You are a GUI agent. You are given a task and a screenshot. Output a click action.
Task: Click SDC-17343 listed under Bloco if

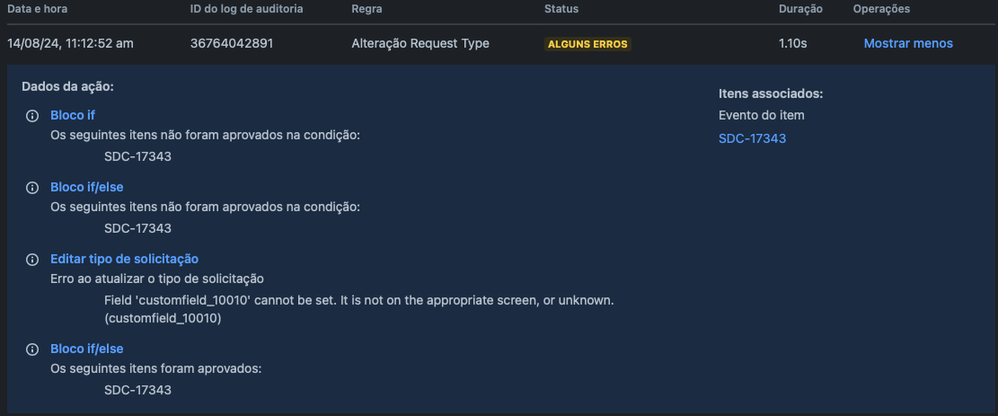pos(137,156)
